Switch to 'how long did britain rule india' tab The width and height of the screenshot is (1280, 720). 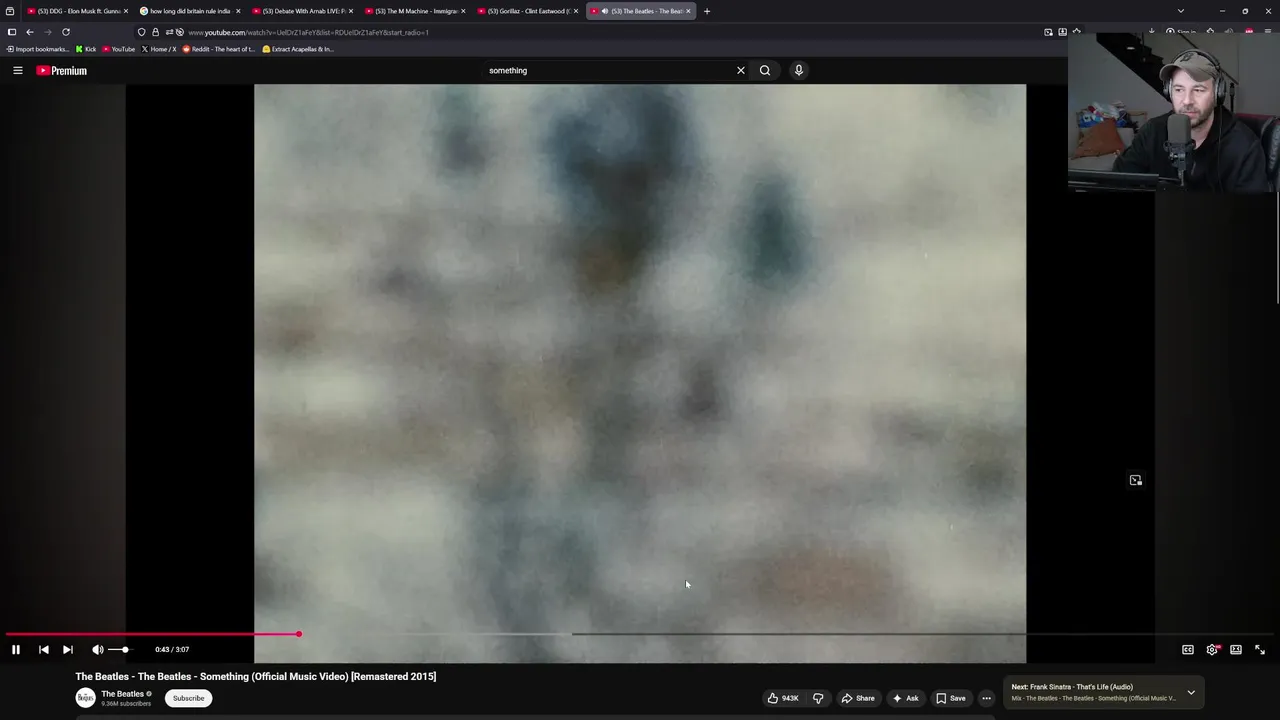tap(190, 11)
